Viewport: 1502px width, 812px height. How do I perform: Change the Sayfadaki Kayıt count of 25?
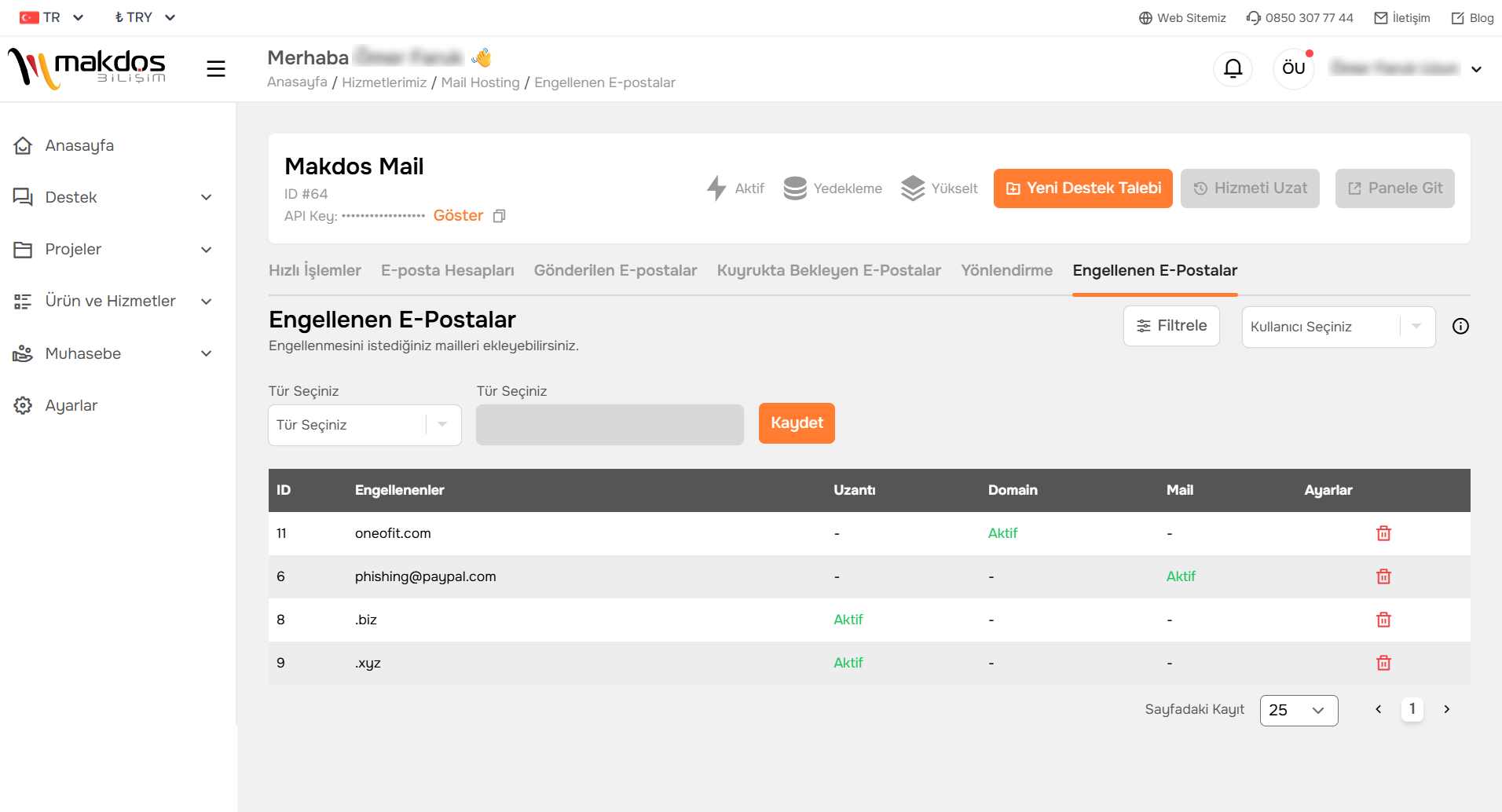coord(1299,710)
